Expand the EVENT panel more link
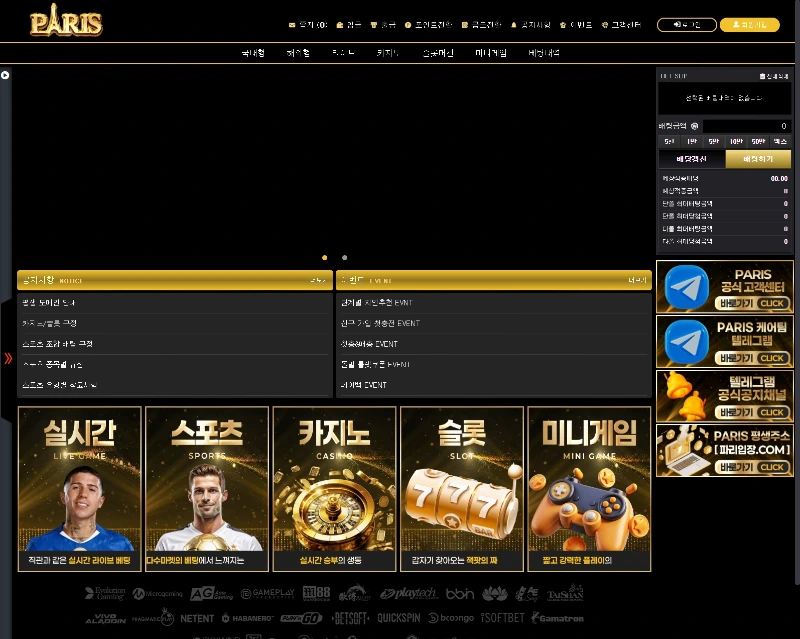The image size is (800, 639). coord(637,281)
